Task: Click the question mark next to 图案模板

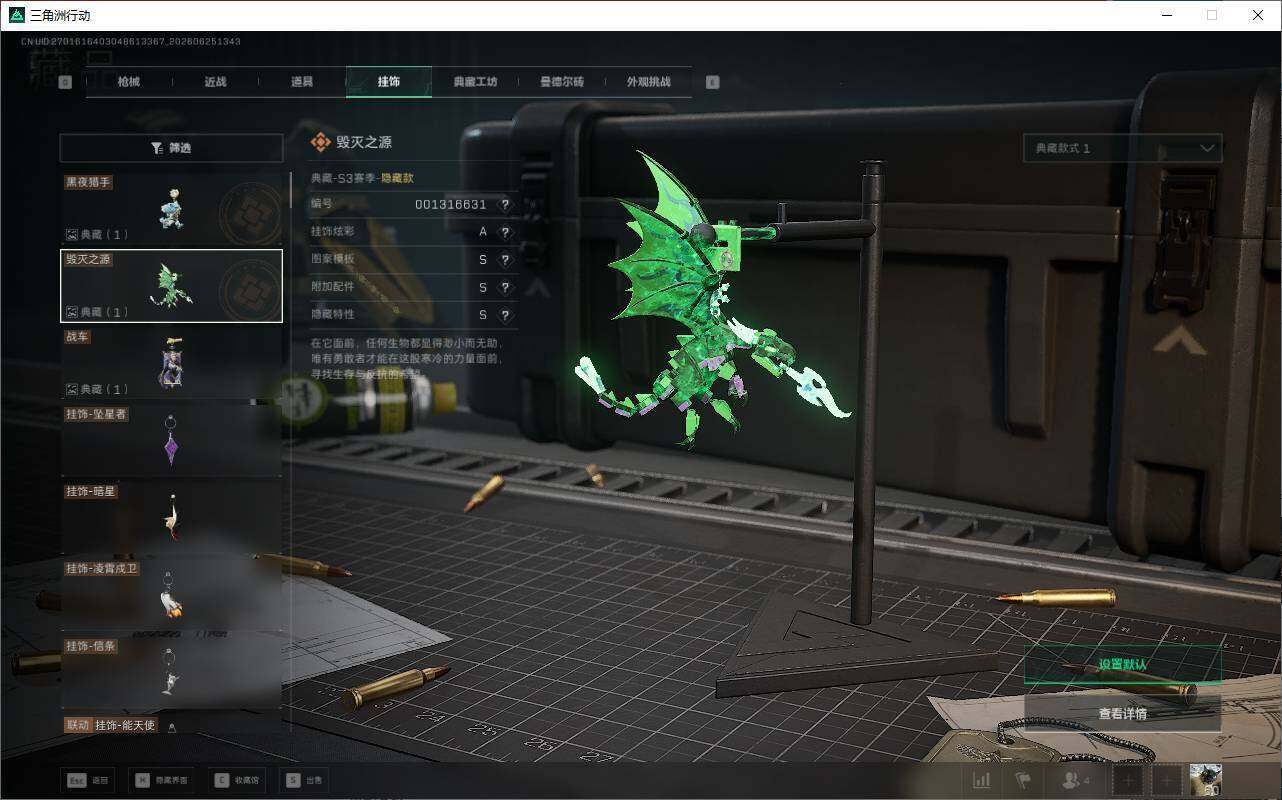Action: [505, 260]
